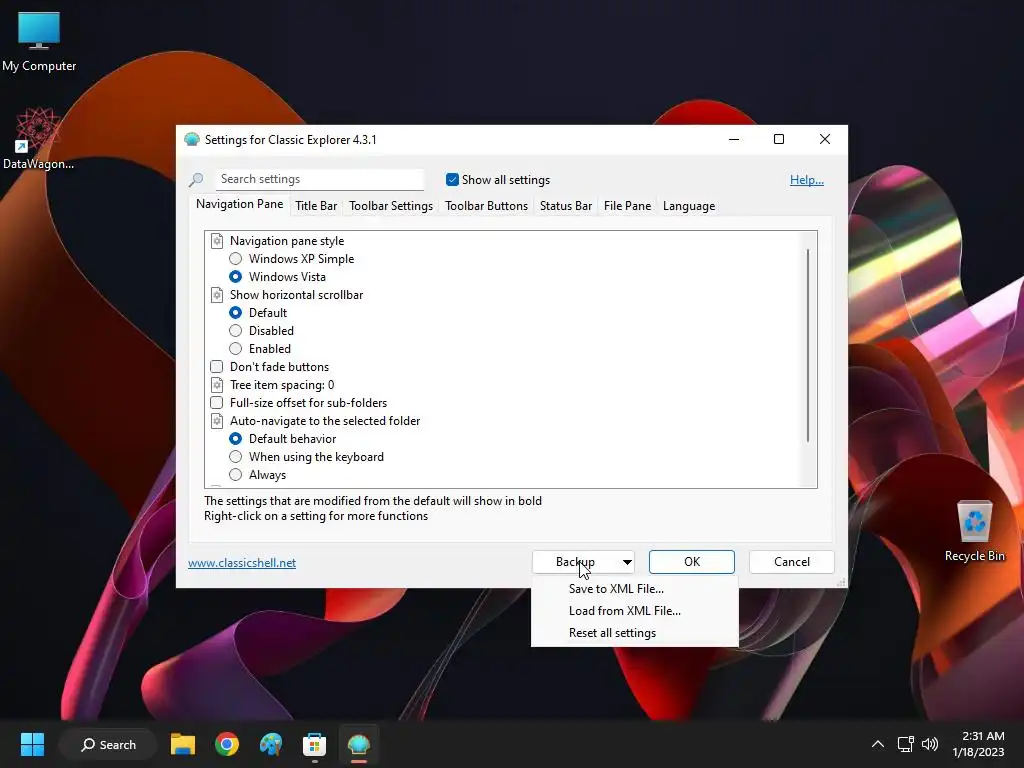Select Default behavior auto-navigate option

click(235, 439)
